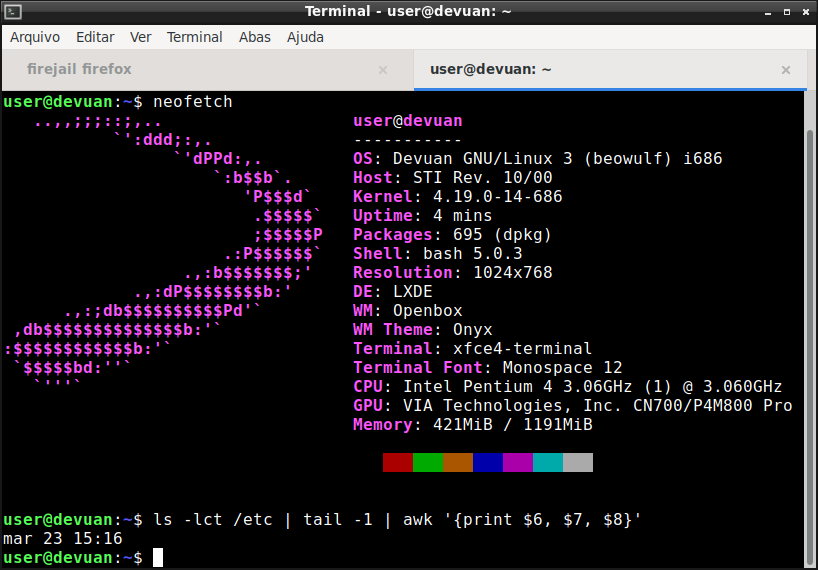The image size is (818, 570).
Task: Click the green color block in neofetch output
Action: pos(428,462)
